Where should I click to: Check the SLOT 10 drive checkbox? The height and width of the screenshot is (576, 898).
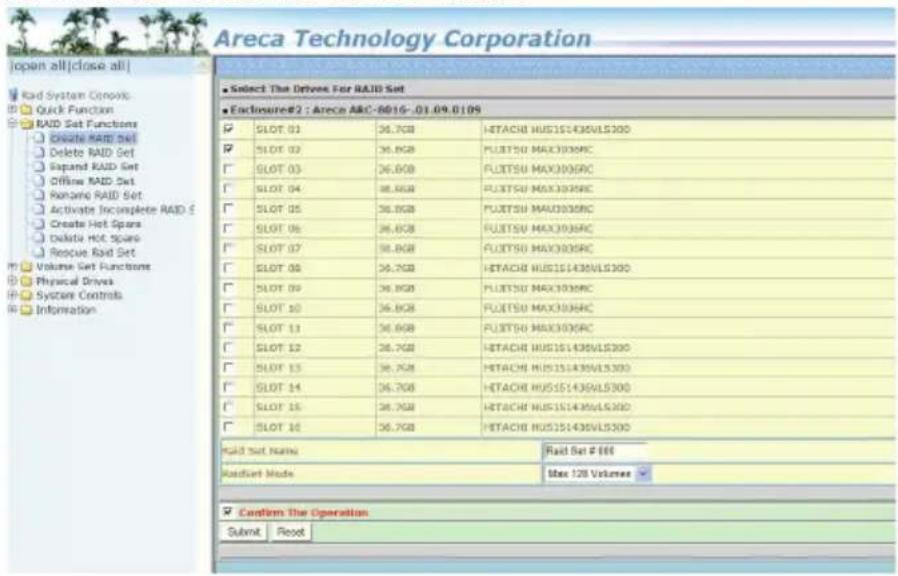pos(229,308)
